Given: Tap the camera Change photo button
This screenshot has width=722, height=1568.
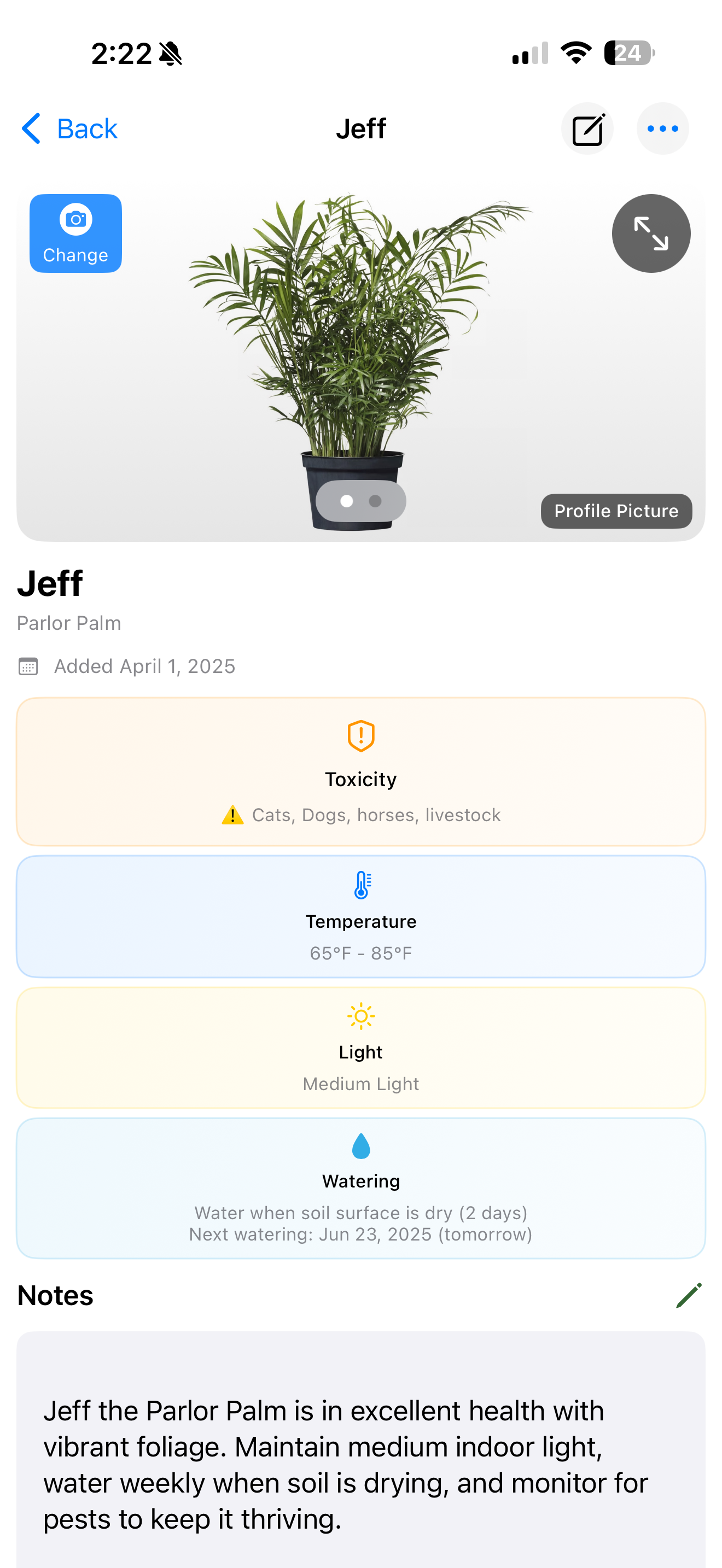Looking at the screenshot, I should [75, 233].
